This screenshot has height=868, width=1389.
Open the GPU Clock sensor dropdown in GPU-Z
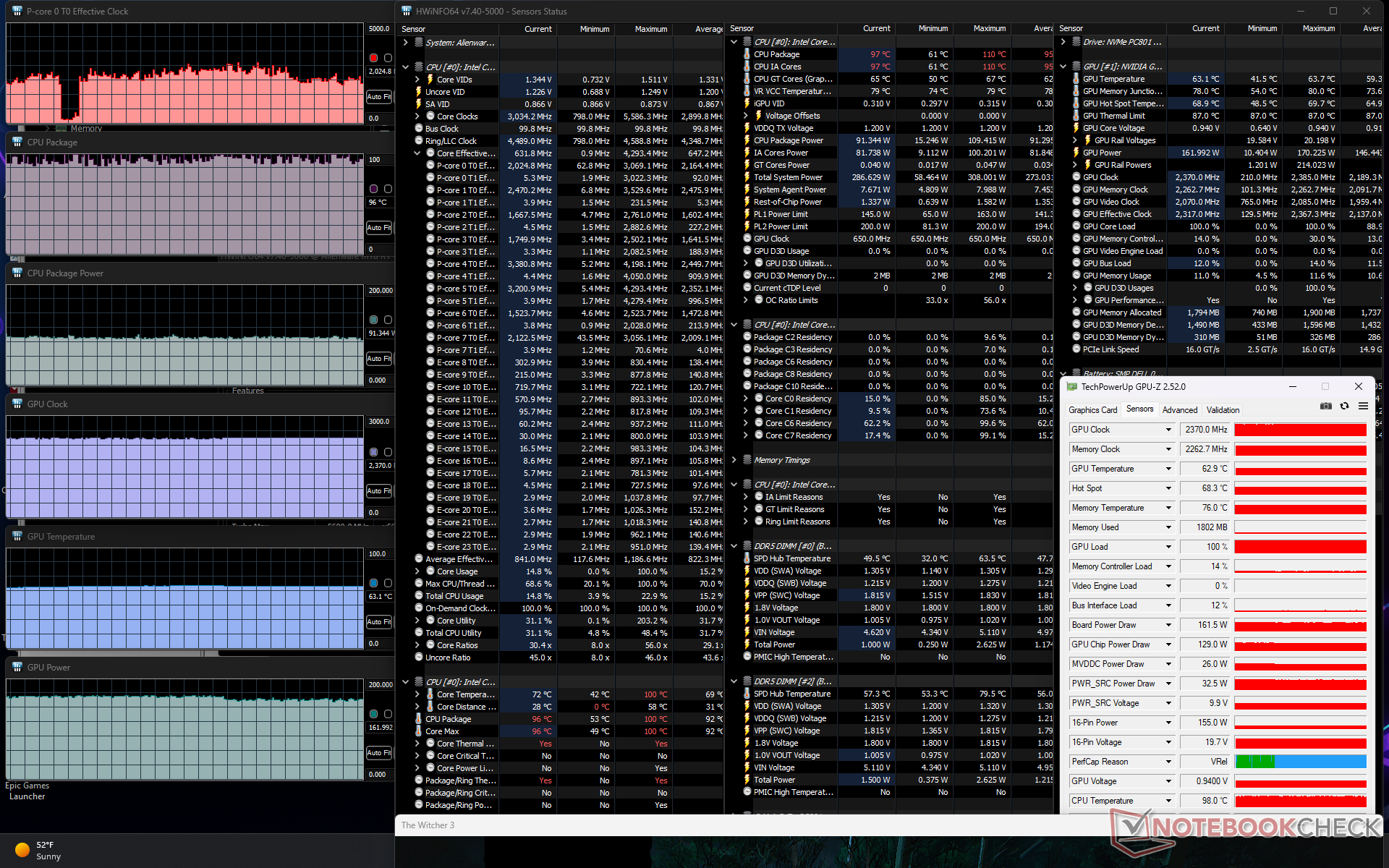point(1168,430)
